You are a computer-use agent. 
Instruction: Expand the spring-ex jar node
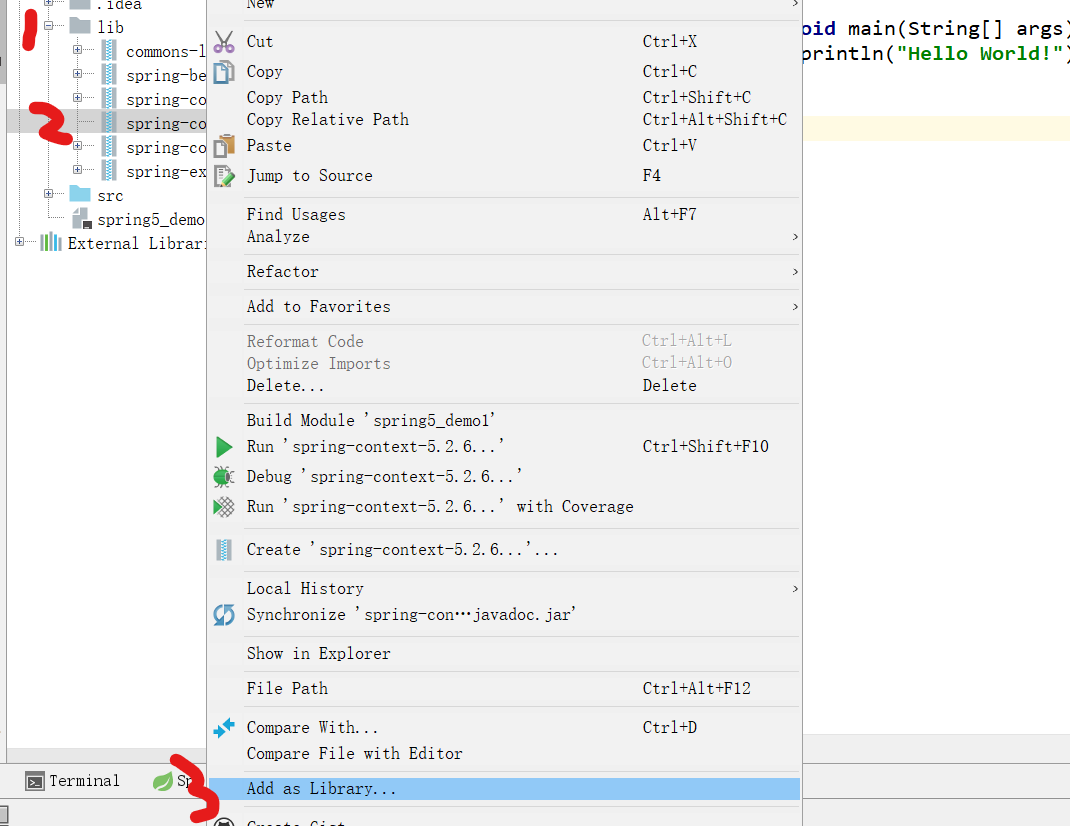[x=77, y=169]
